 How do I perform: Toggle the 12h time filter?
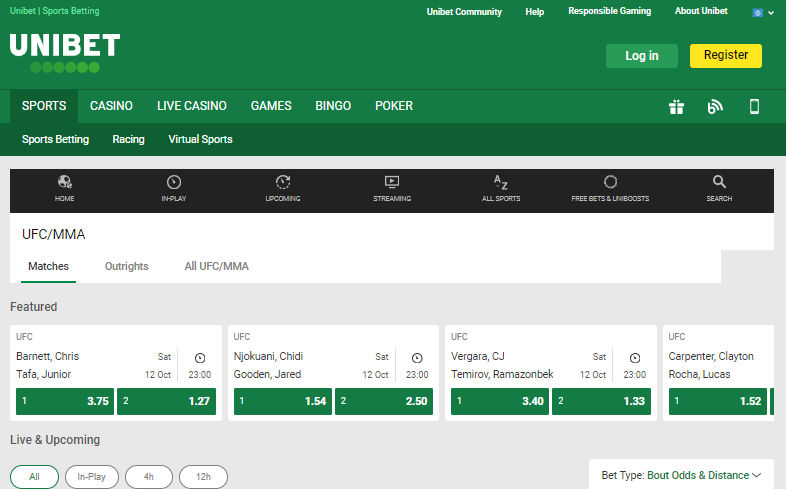click(204, 477)
